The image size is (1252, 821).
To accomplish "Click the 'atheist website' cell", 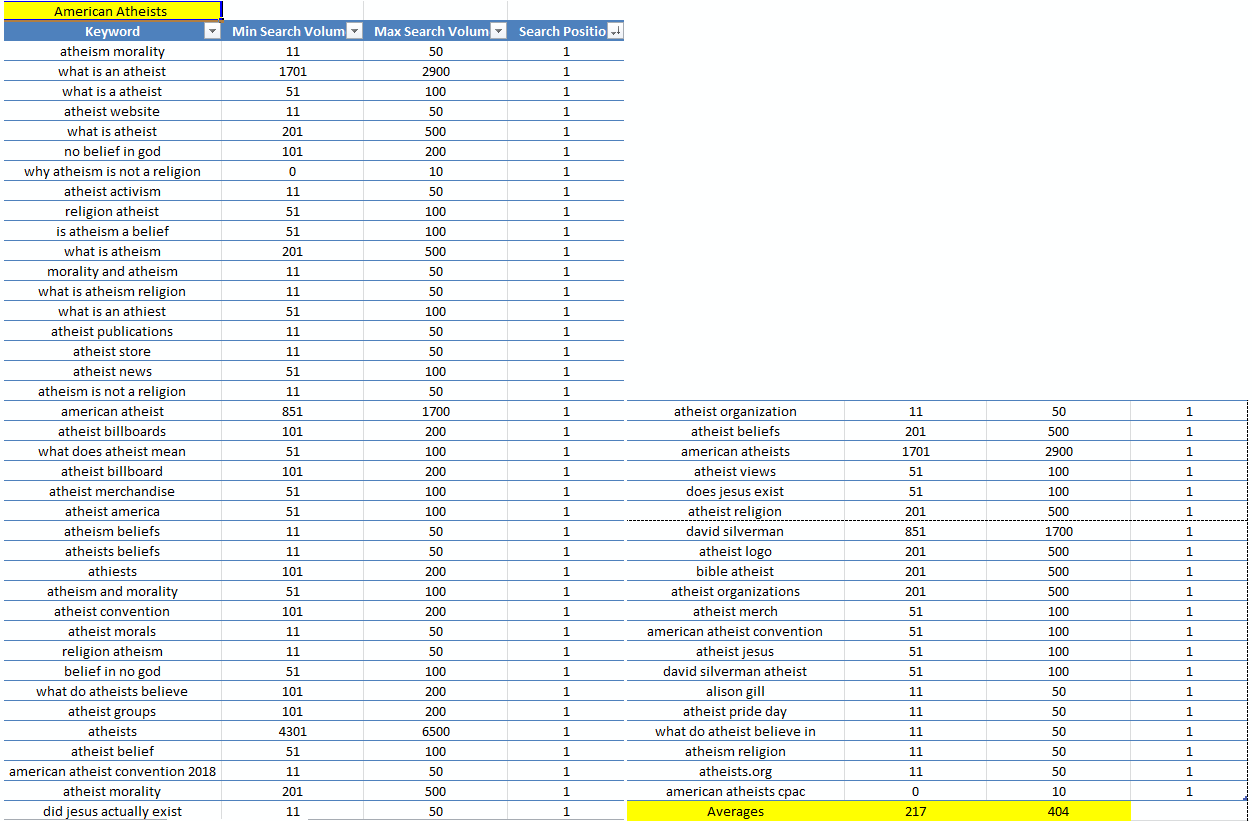I will point(112,111).
